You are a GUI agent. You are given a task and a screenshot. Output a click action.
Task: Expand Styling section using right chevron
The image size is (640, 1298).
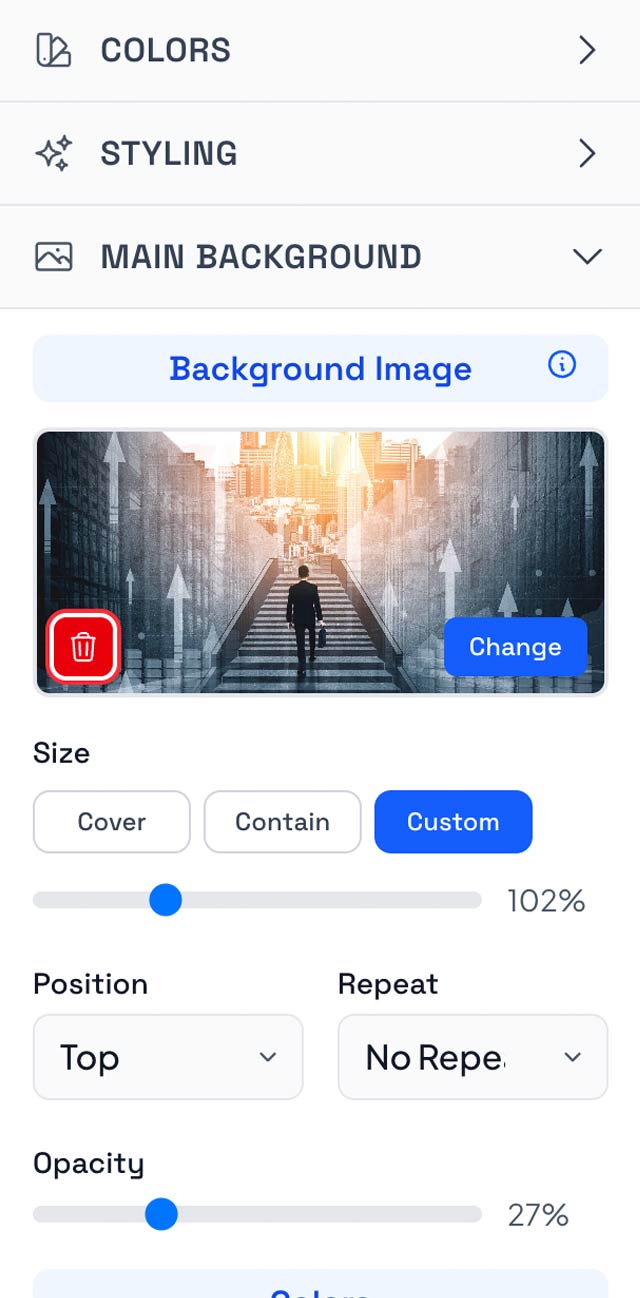click(x=587, y=154)
